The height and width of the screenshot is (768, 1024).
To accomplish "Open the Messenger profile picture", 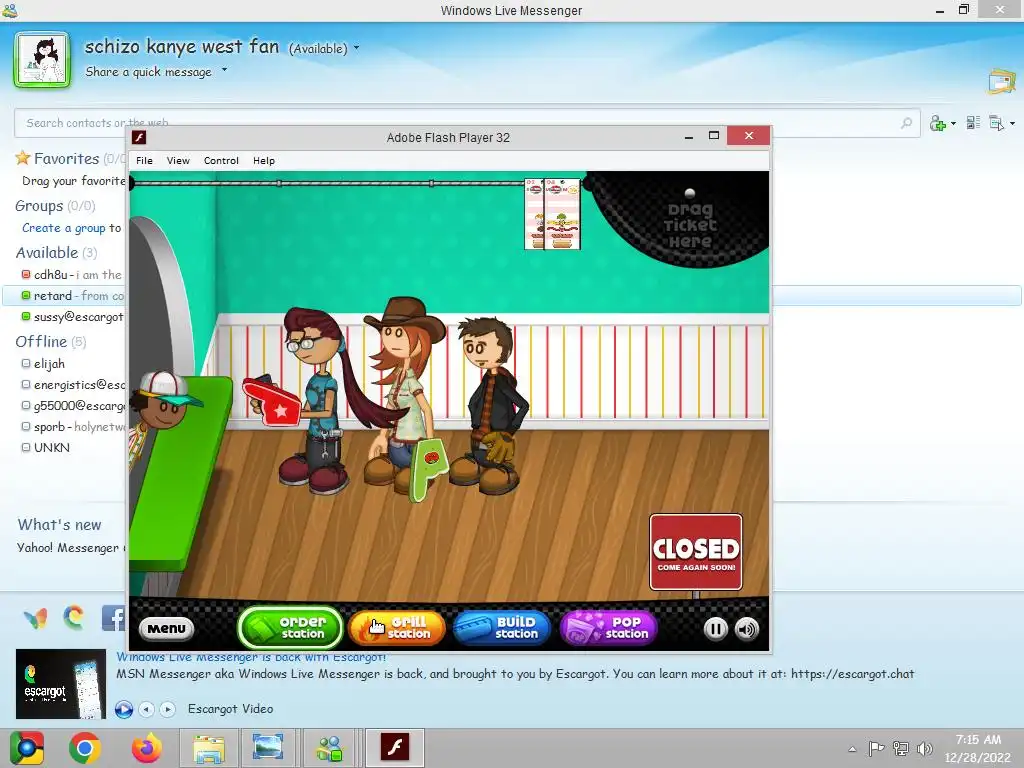I will click(x=42, y=59).
